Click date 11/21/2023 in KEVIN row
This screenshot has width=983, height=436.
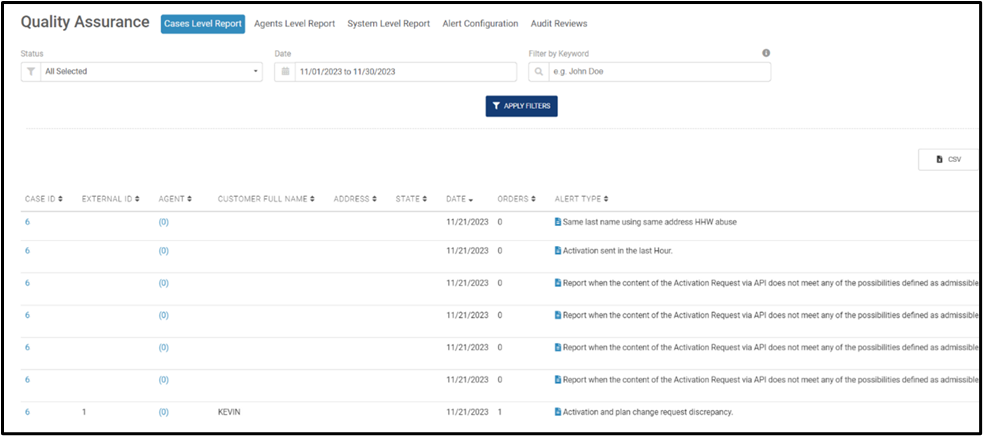pos(467,412)
